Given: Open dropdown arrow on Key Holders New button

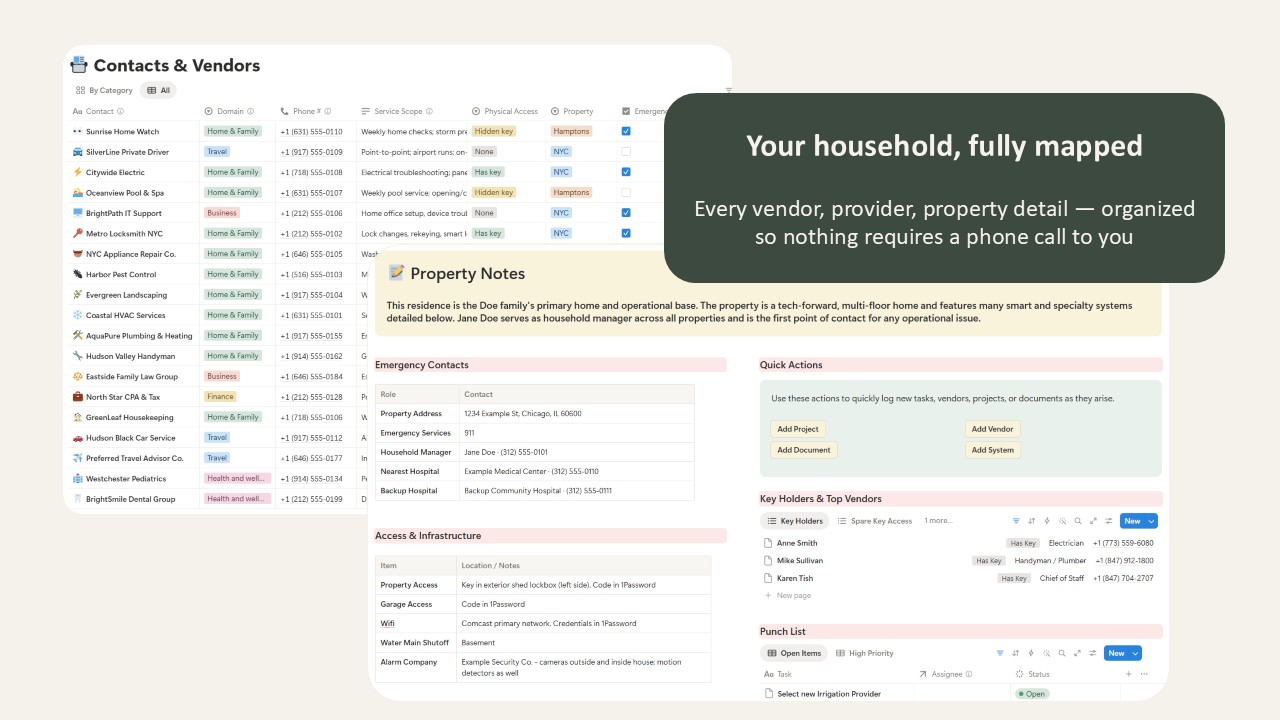Looking at the screenshot, I should point(1151,521).
